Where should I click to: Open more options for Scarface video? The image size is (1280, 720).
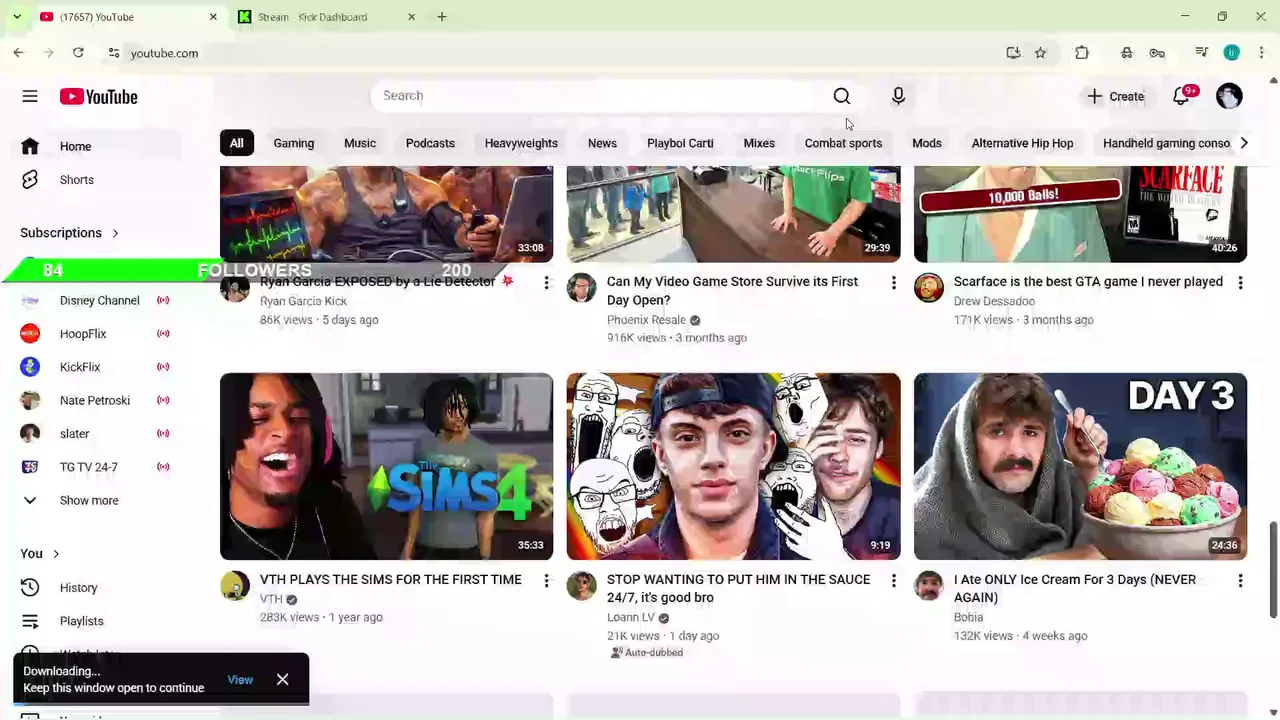click(1240, 283)
